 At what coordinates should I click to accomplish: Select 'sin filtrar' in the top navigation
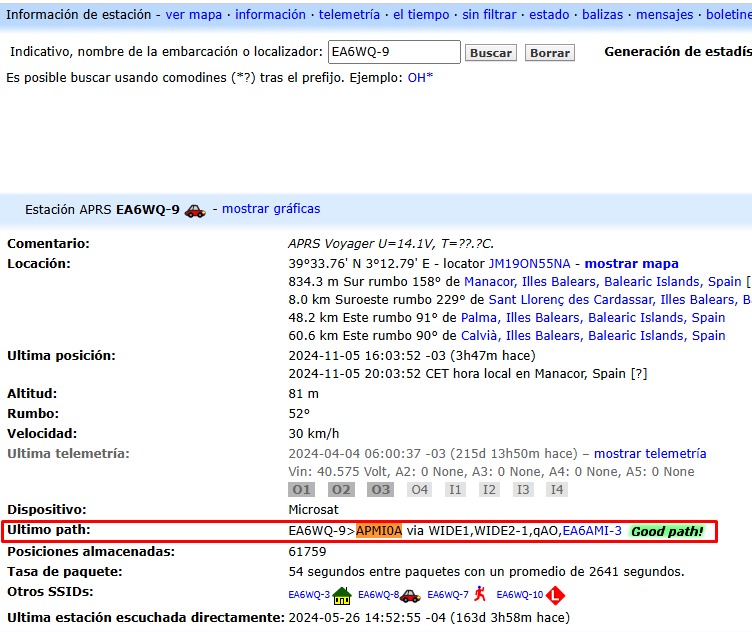click(489, 15)
